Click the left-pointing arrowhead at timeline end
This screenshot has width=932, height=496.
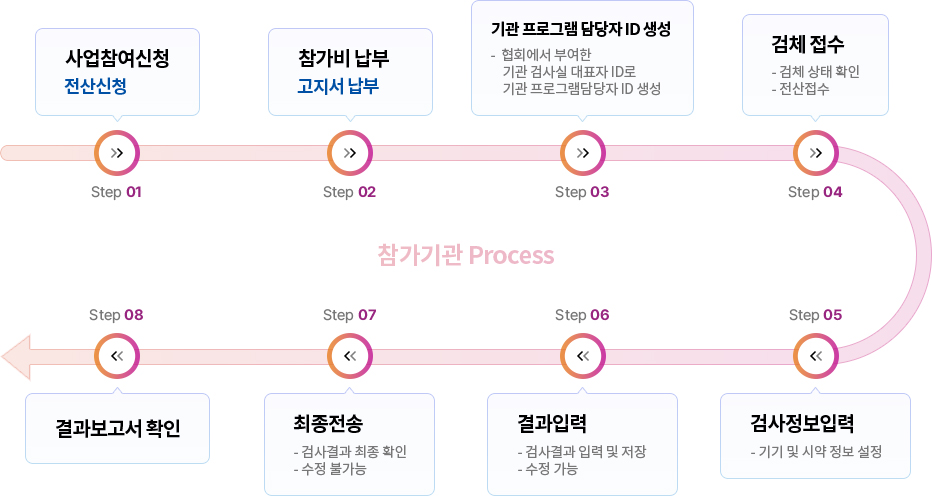pos(16,356)
